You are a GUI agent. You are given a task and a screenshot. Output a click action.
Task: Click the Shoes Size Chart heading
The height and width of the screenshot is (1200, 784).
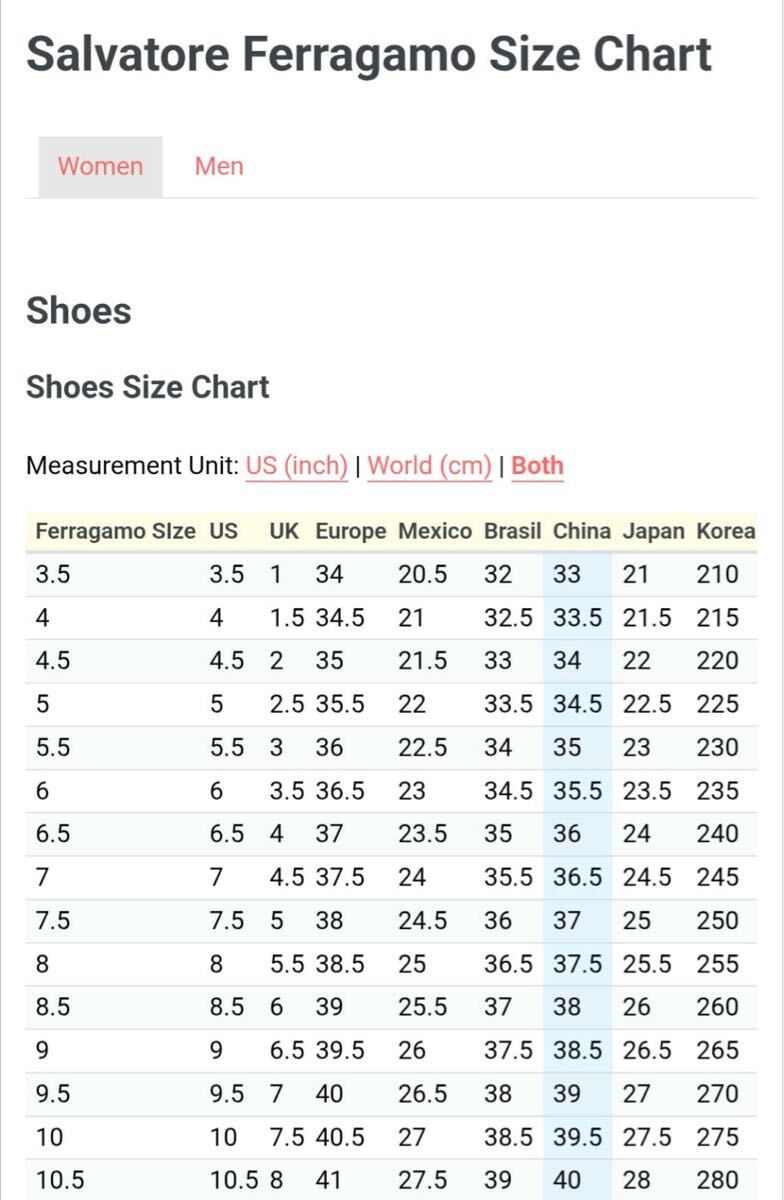click(148, 387)
